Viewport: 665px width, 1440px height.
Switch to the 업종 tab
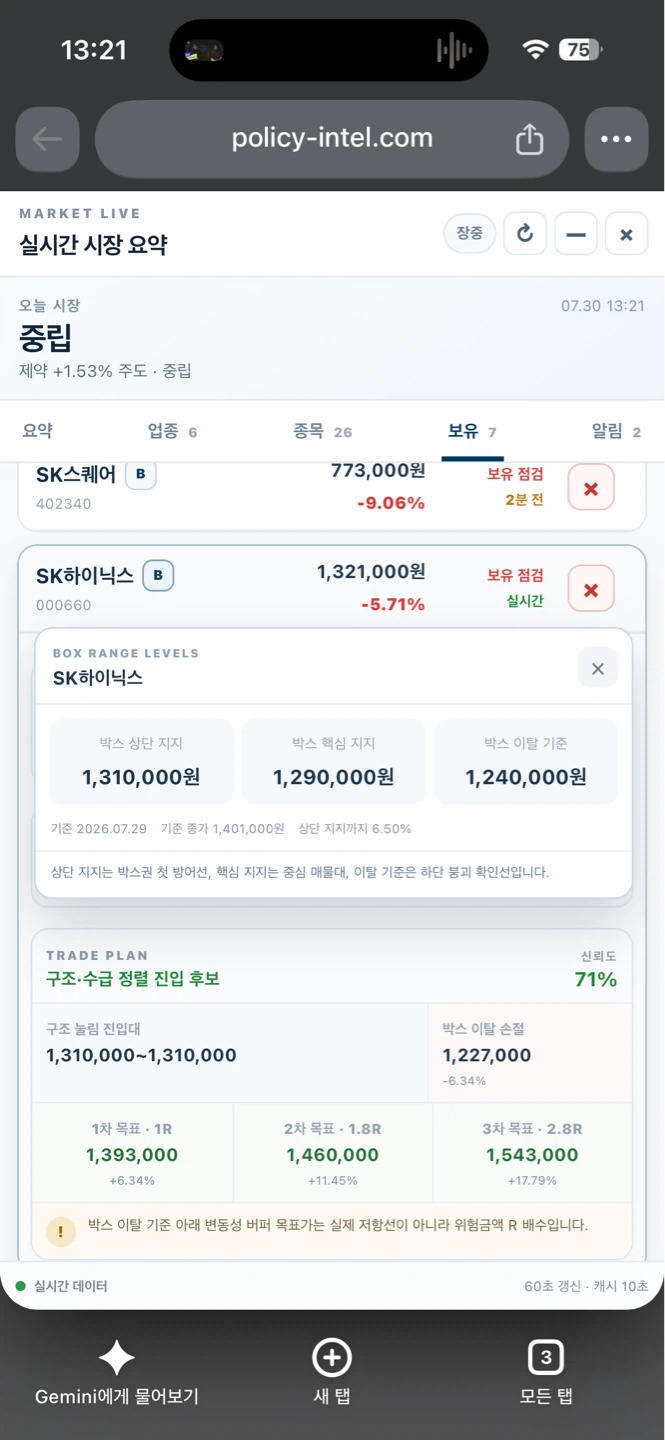point(172,431)
